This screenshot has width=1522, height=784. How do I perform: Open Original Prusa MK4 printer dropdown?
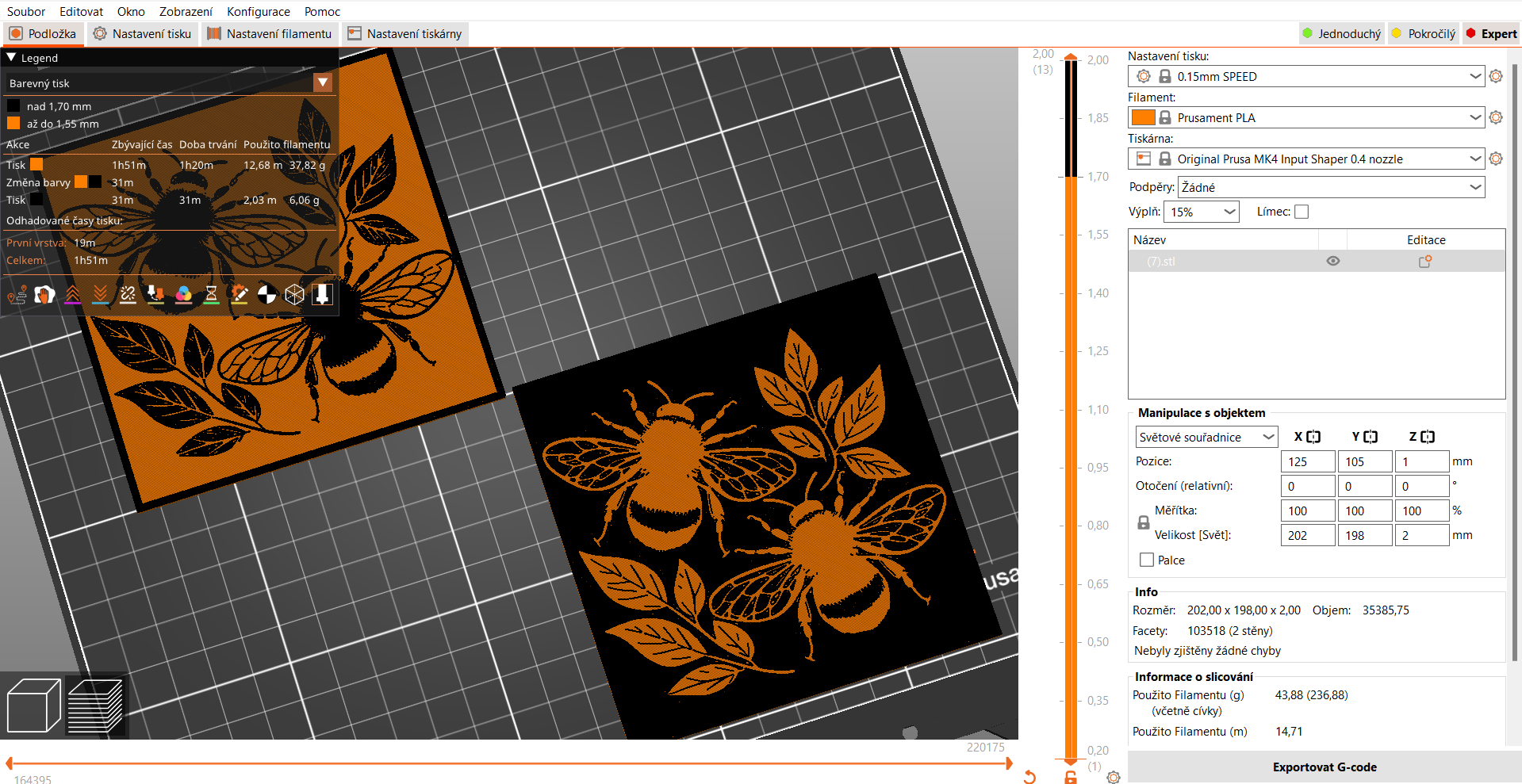1305,159
